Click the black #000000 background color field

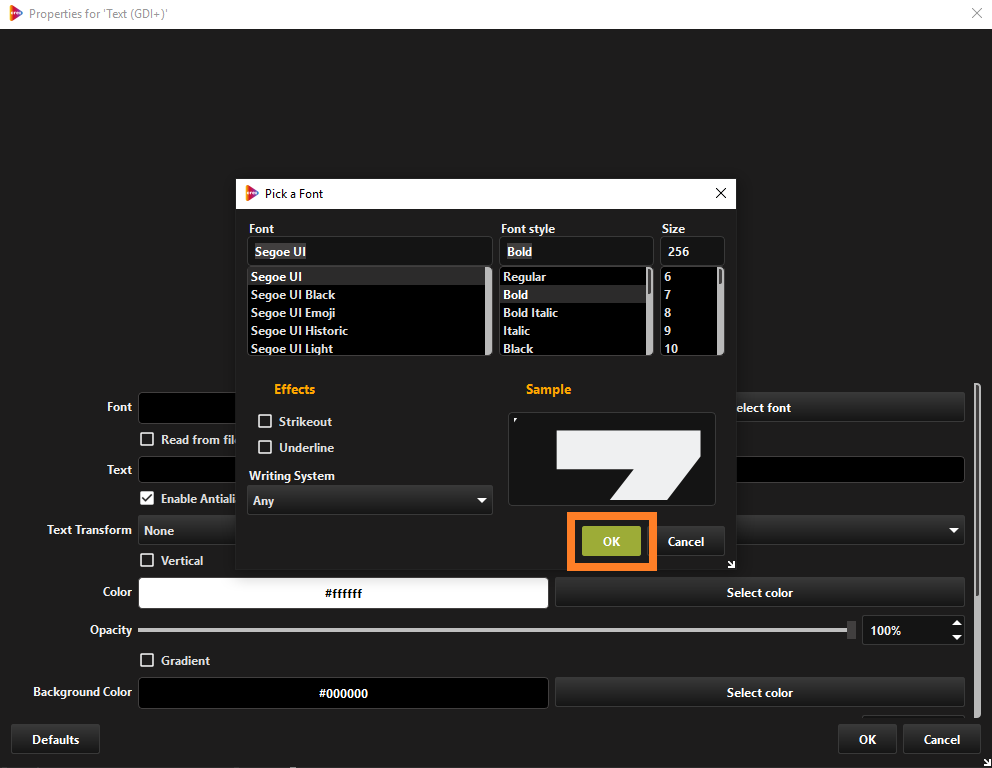(x=344, y=693)
